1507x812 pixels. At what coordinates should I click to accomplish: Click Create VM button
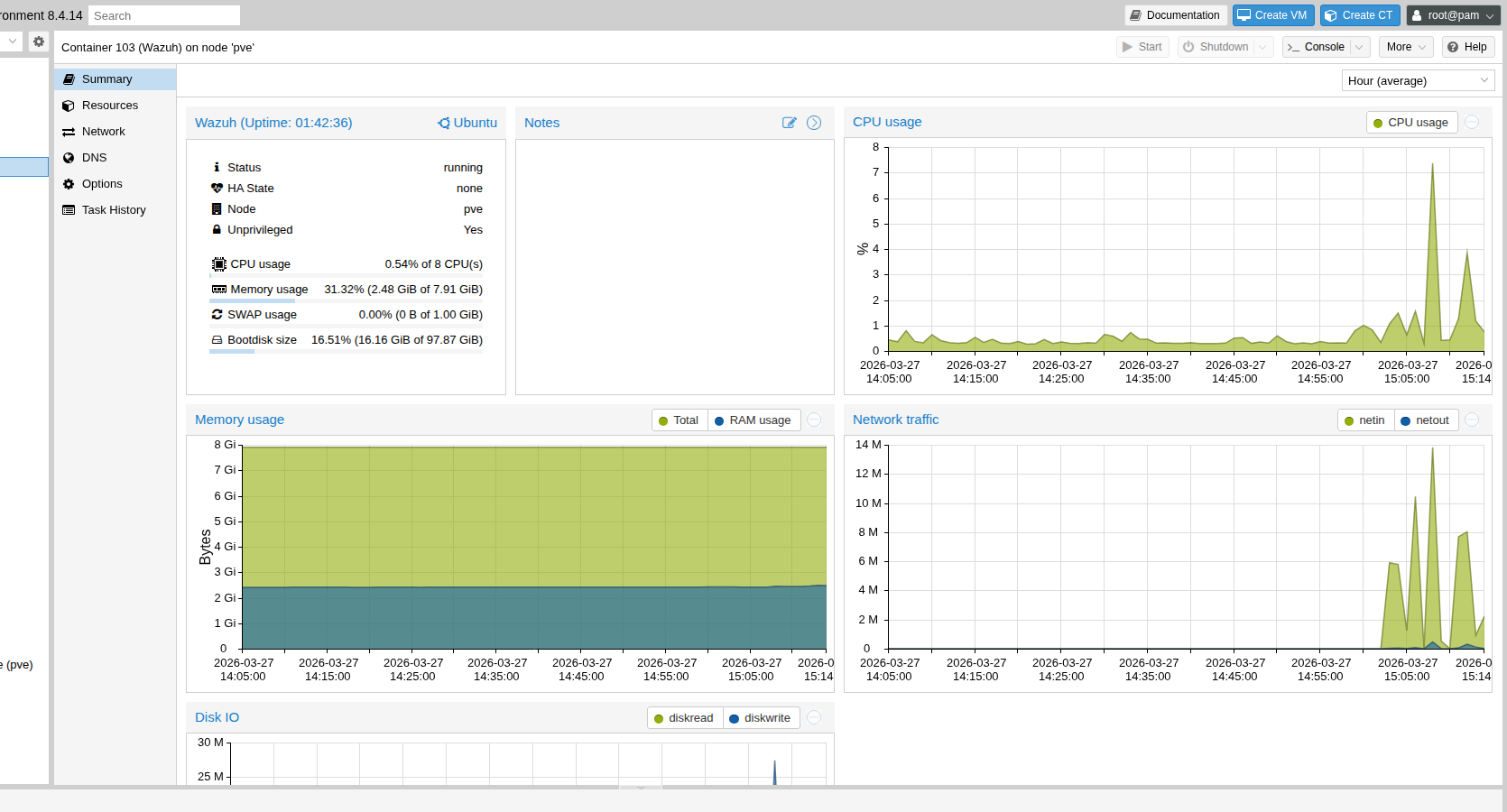(1273, 15)
